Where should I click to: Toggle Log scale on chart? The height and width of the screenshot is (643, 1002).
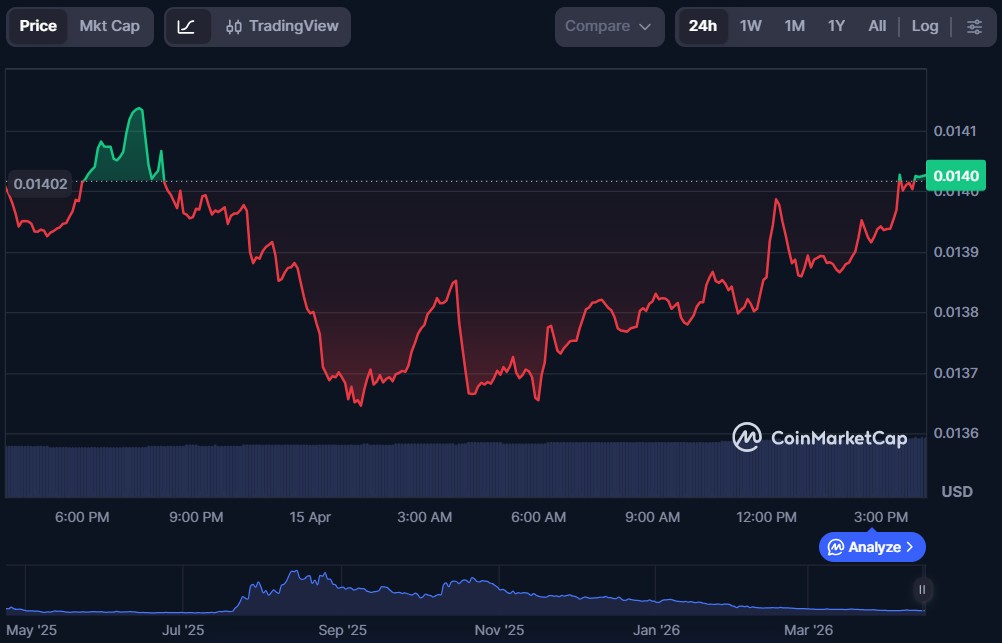tap(924, 27)
